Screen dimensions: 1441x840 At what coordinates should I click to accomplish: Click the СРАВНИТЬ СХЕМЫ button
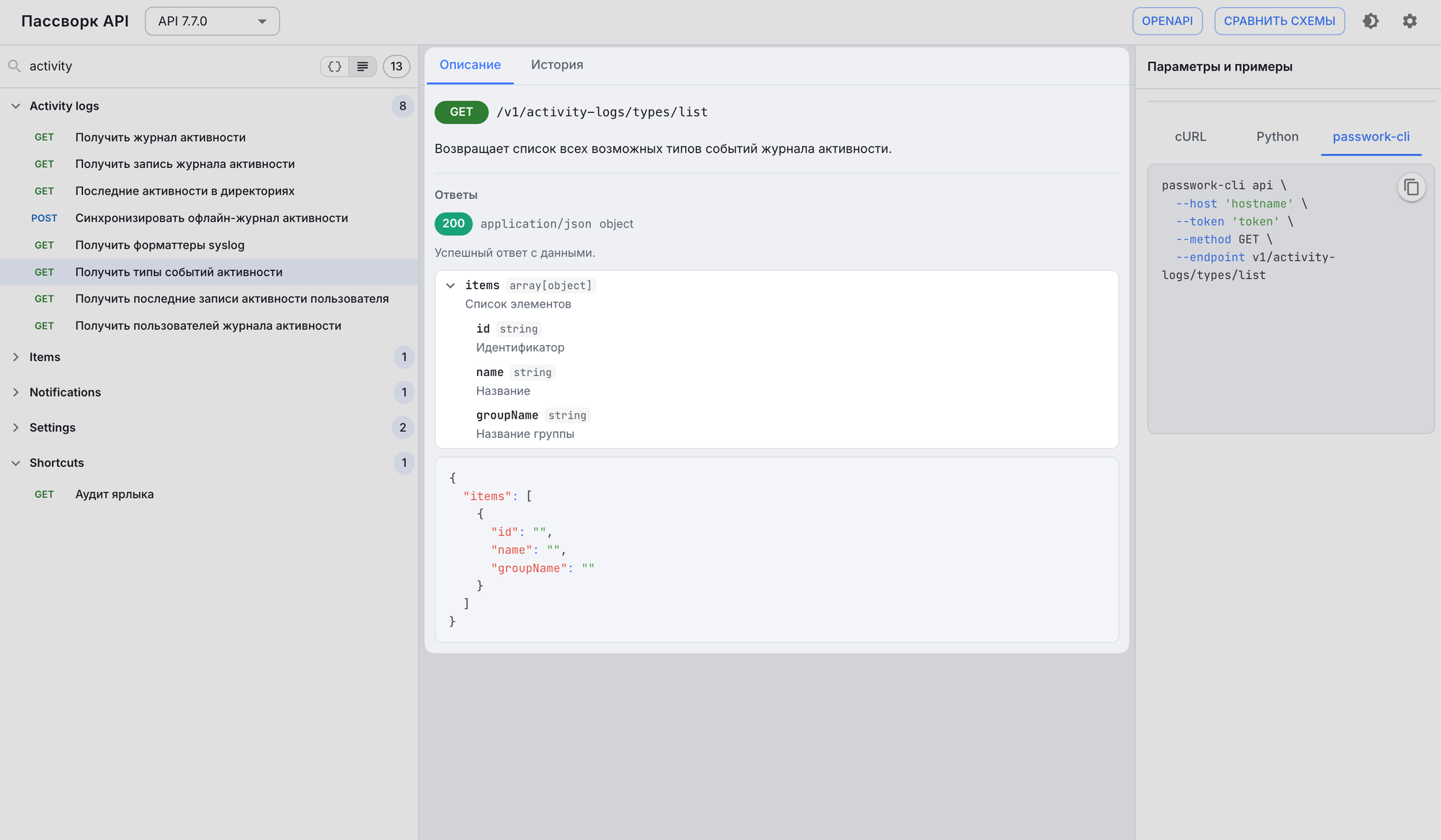(x=1280, y=21)
